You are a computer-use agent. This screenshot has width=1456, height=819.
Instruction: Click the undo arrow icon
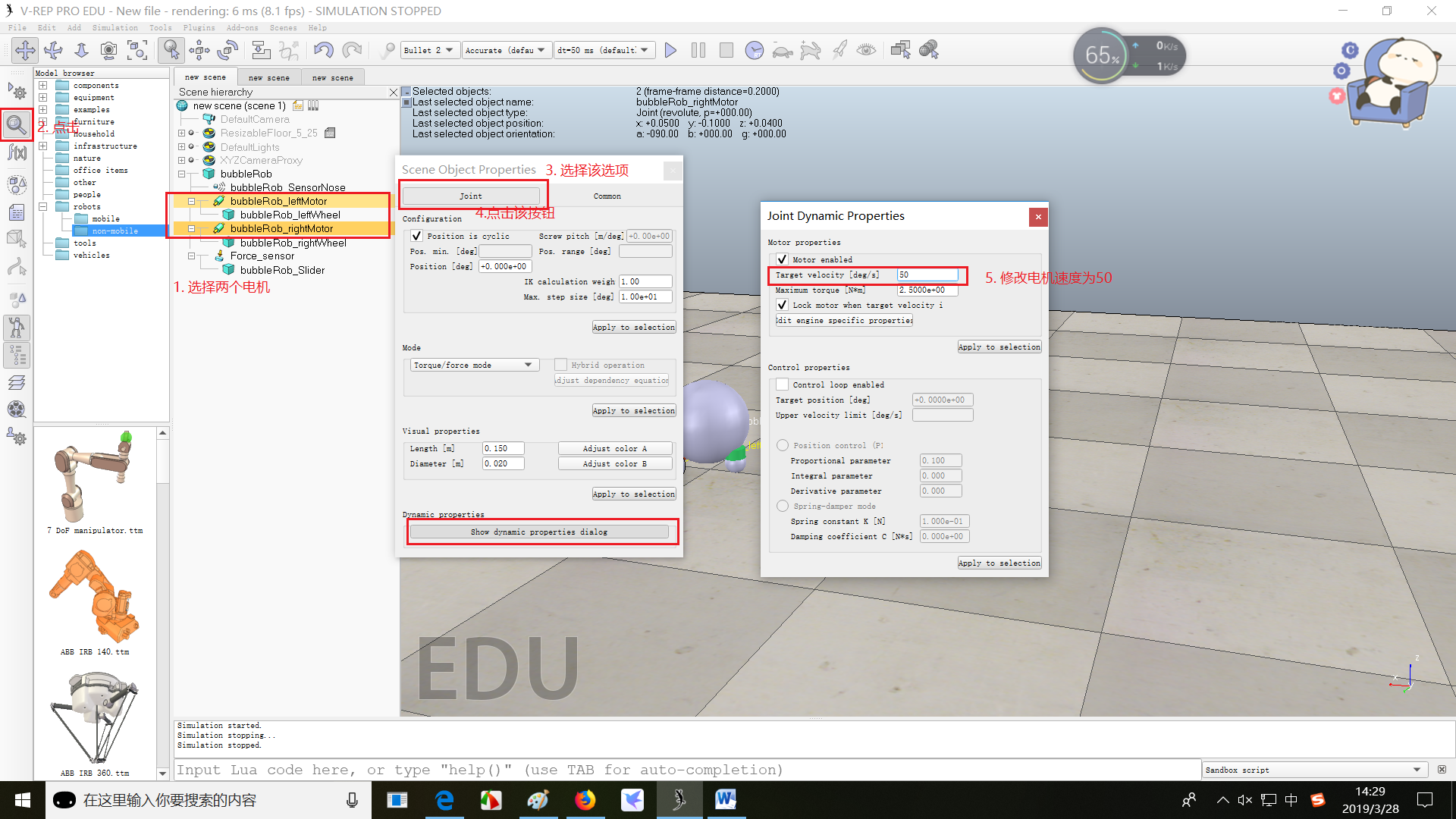pyautogui.click(x=323, y=50)
